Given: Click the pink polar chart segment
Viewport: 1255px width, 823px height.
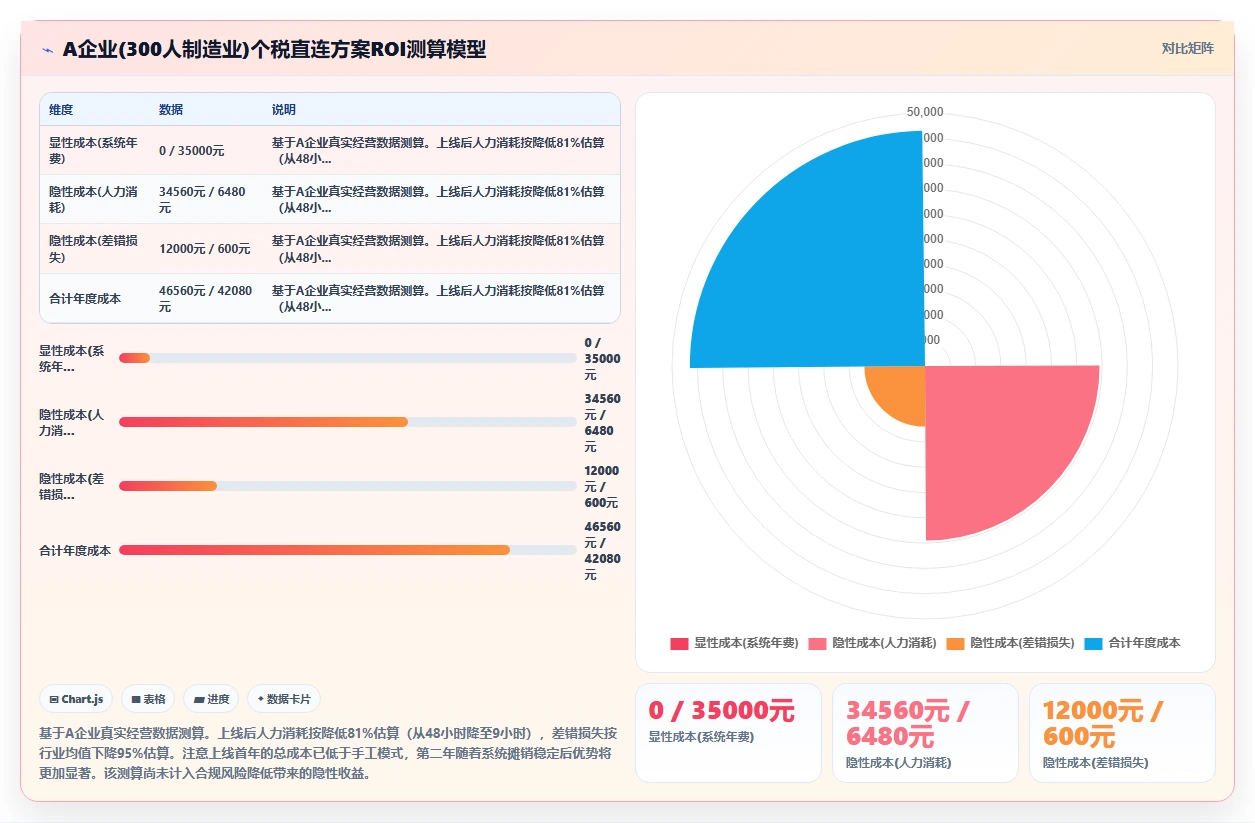Looking at the screenshot, I should coord(1000,440).
